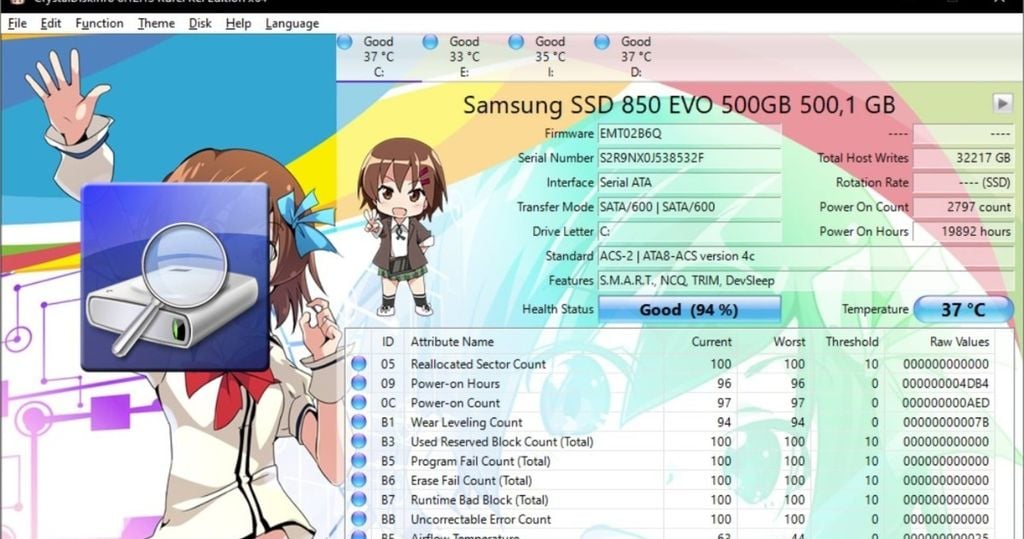Click the Serial Number field
The height and width of the screenshot is (539, 1024).
(690, 158)
